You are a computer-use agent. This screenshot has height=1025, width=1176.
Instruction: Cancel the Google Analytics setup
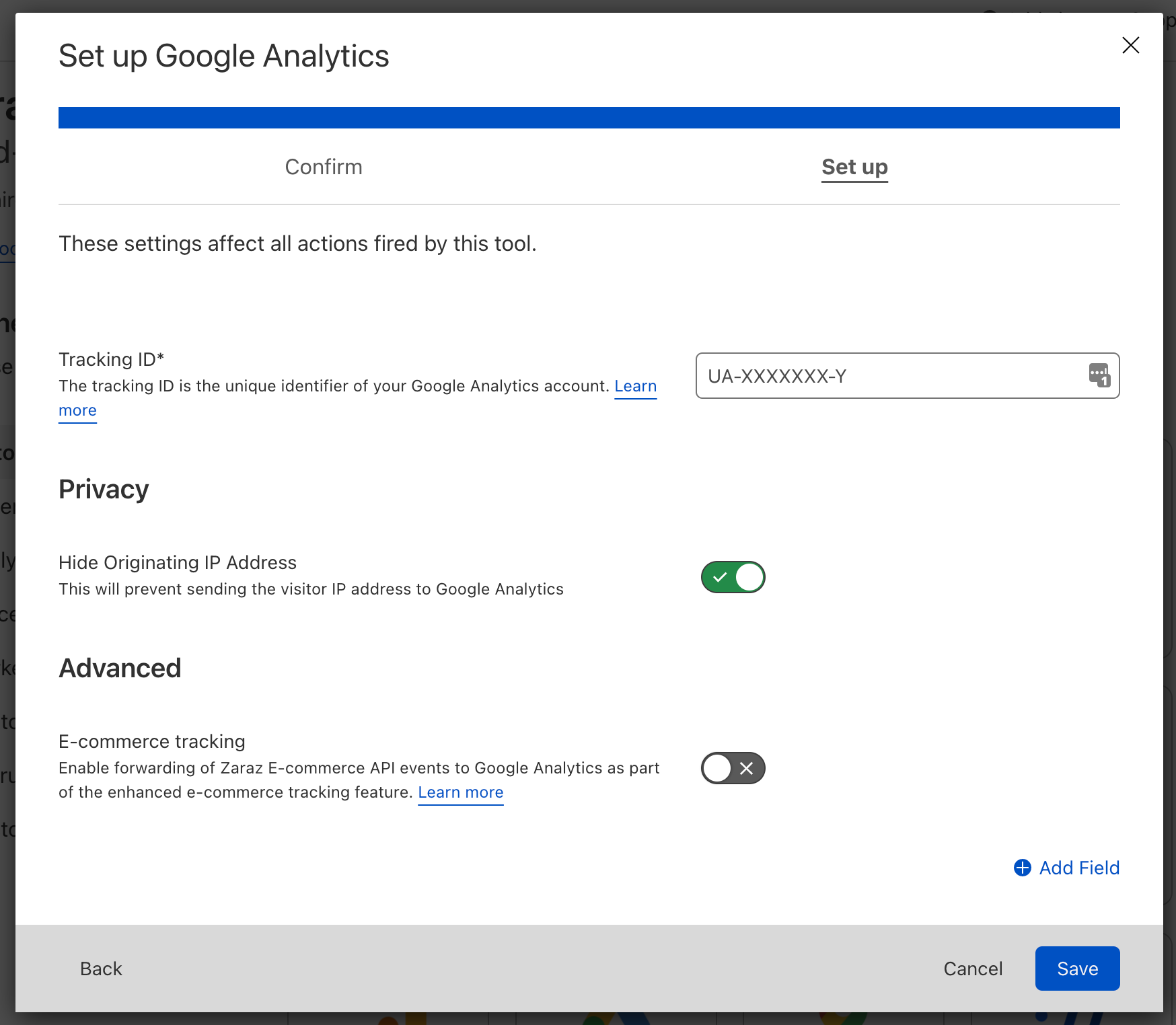pos(973,969)
